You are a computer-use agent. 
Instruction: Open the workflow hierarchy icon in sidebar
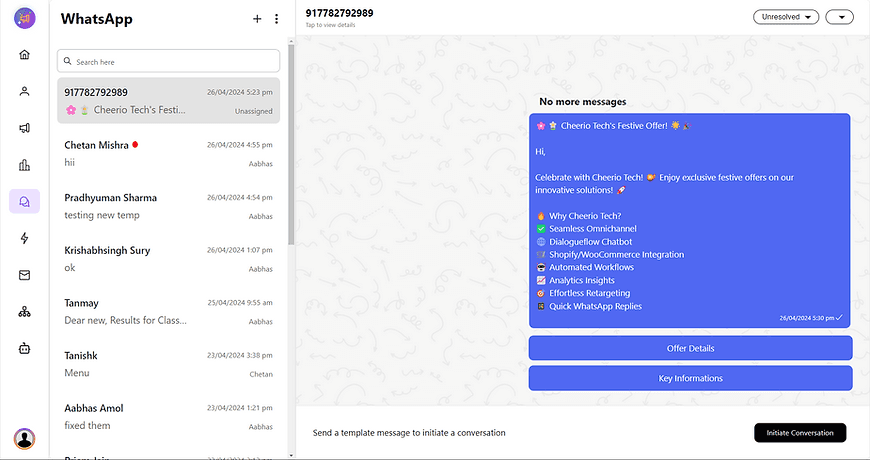coord(24,312)
